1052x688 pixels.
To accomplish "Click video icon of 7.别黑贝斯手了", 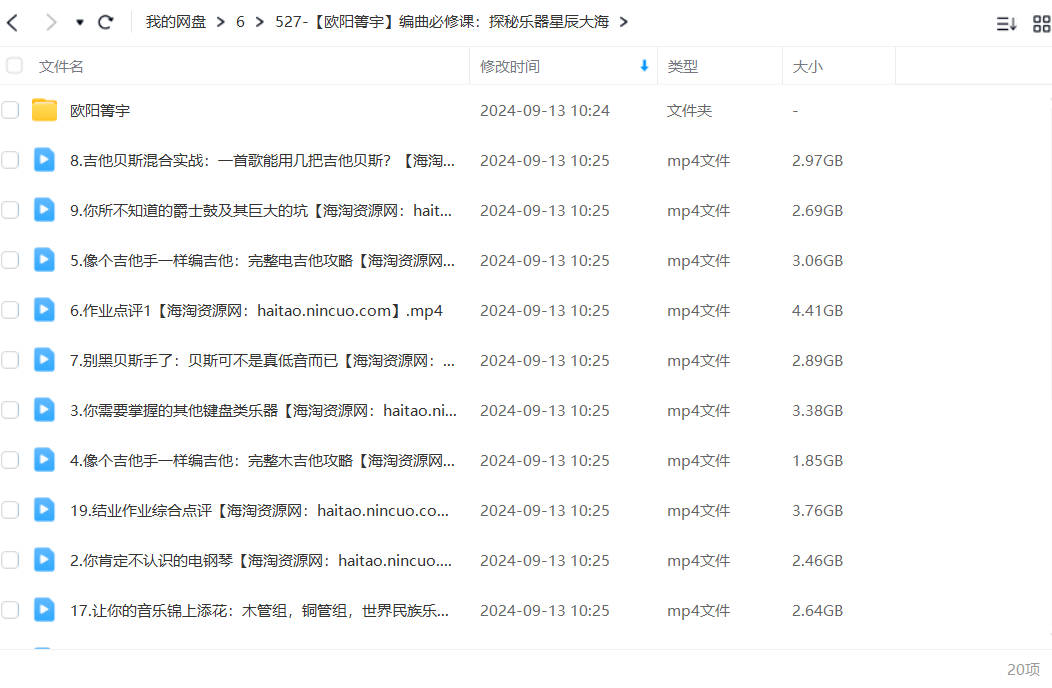I will coord(44,360).
